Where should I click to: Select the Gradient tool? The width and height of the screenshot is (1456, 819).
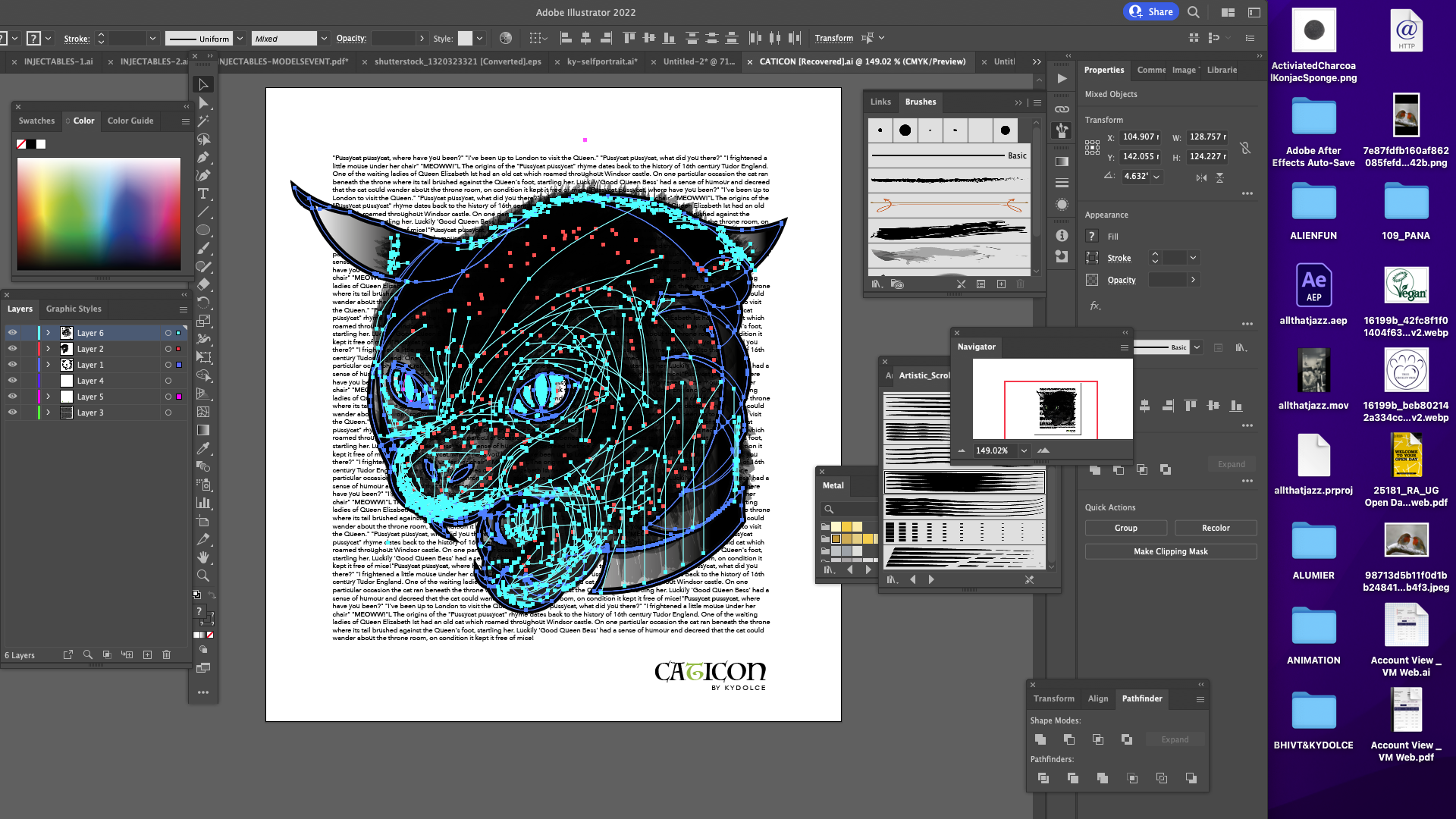coord(202,430)
